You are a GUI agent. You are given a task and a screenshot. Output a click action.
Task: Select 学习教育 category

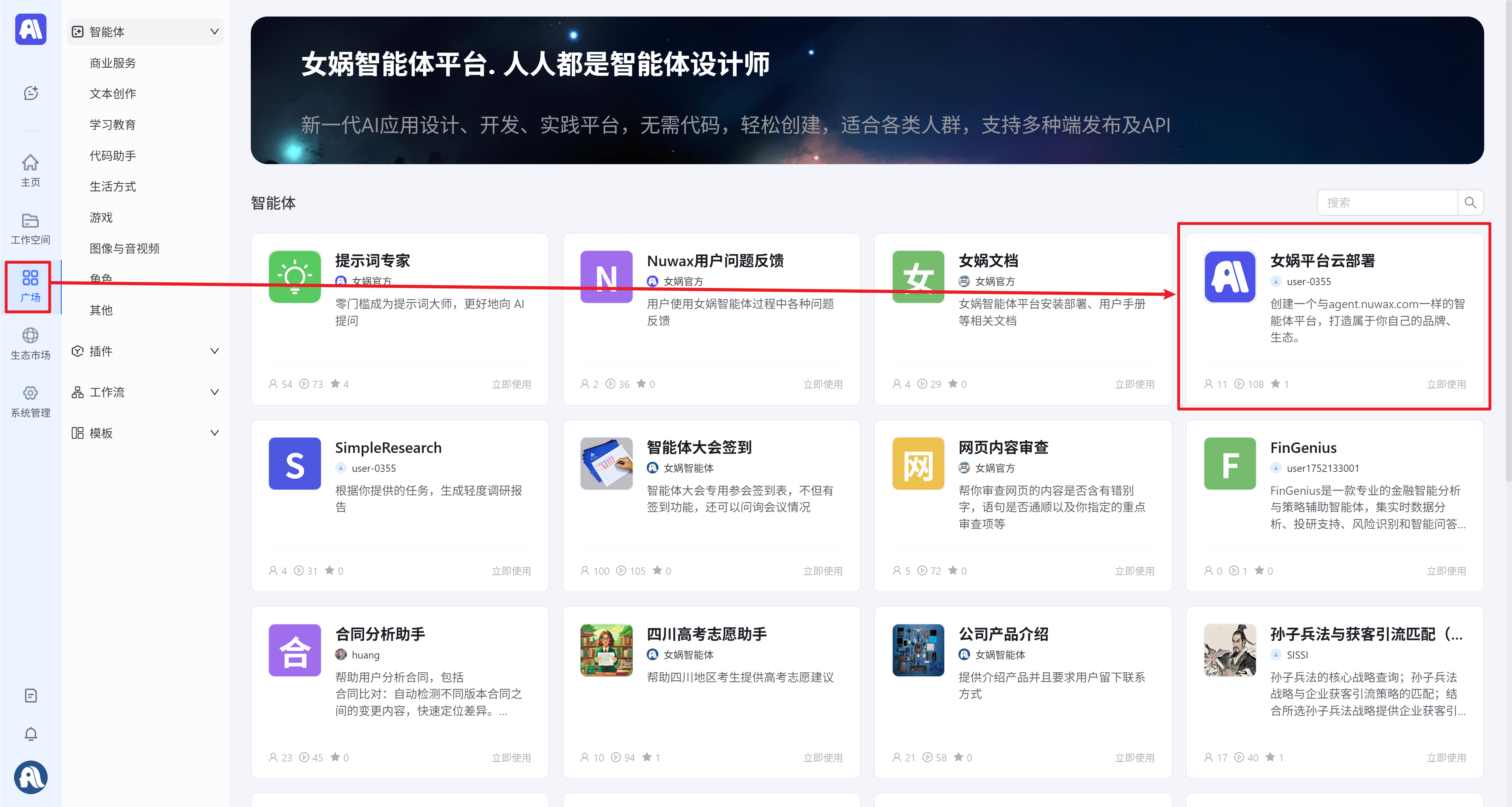pyautogui.click(x=113, y=125)
